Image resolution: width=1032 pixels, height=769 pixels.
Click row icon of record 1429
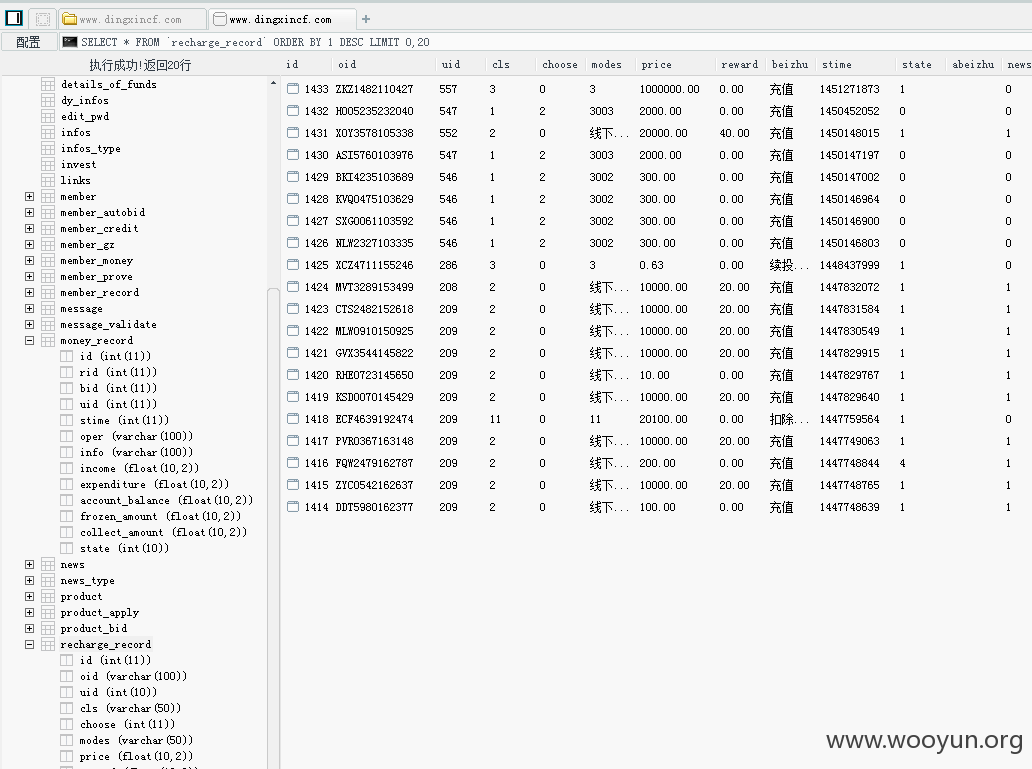[293, 176]
